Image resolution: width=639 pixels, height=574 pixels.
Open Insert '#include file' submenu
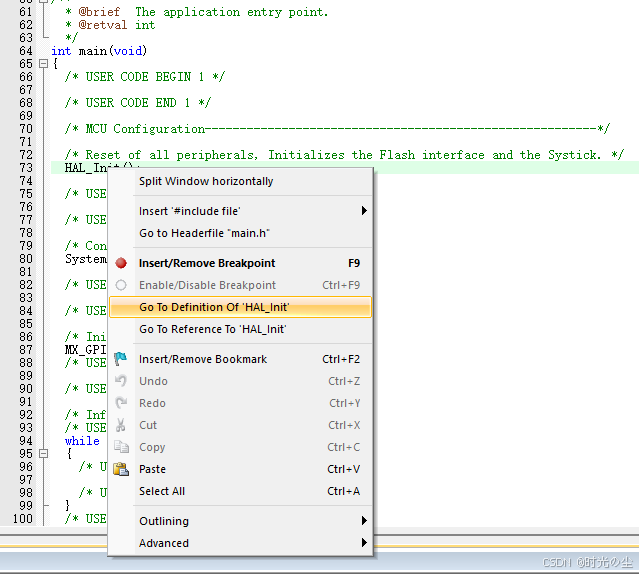pyautogui.click(x=240, y=211)
